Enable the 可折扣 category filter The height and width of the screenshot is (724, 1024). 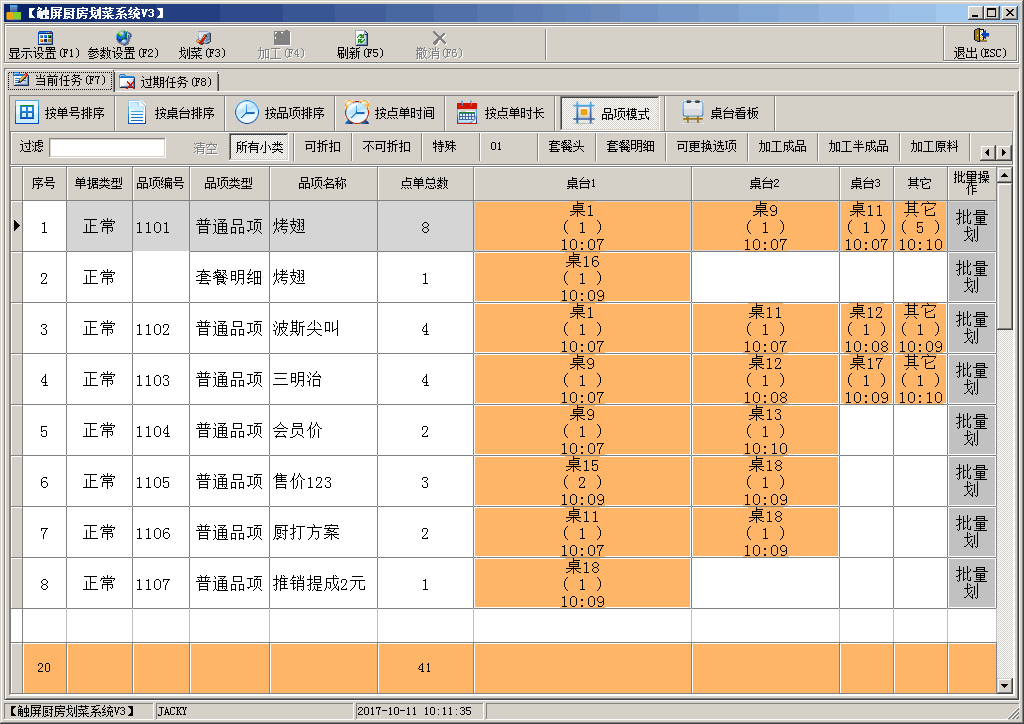point(322,147)
